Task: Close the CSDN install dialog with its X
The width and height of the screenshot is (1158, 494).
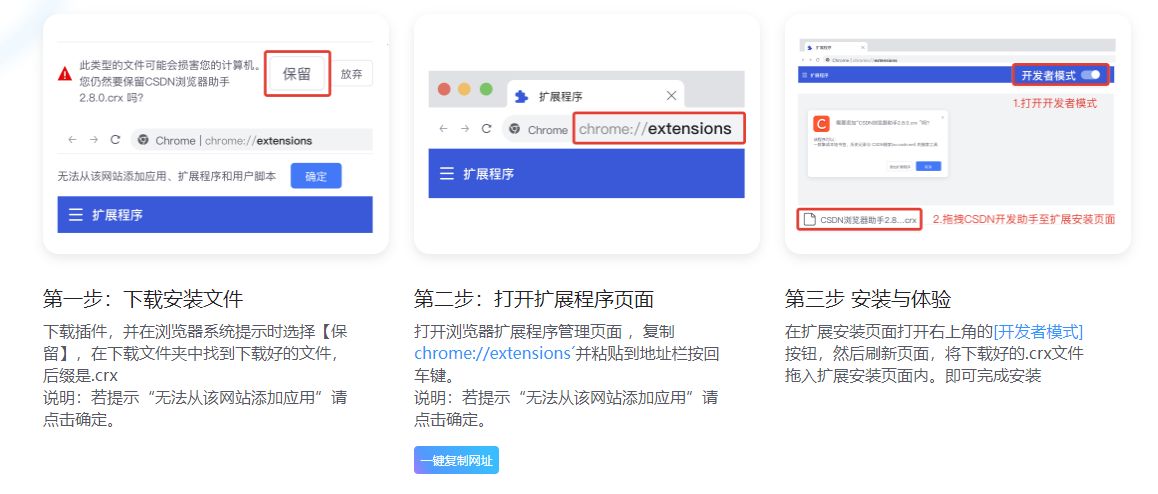Action: [942, 117]
